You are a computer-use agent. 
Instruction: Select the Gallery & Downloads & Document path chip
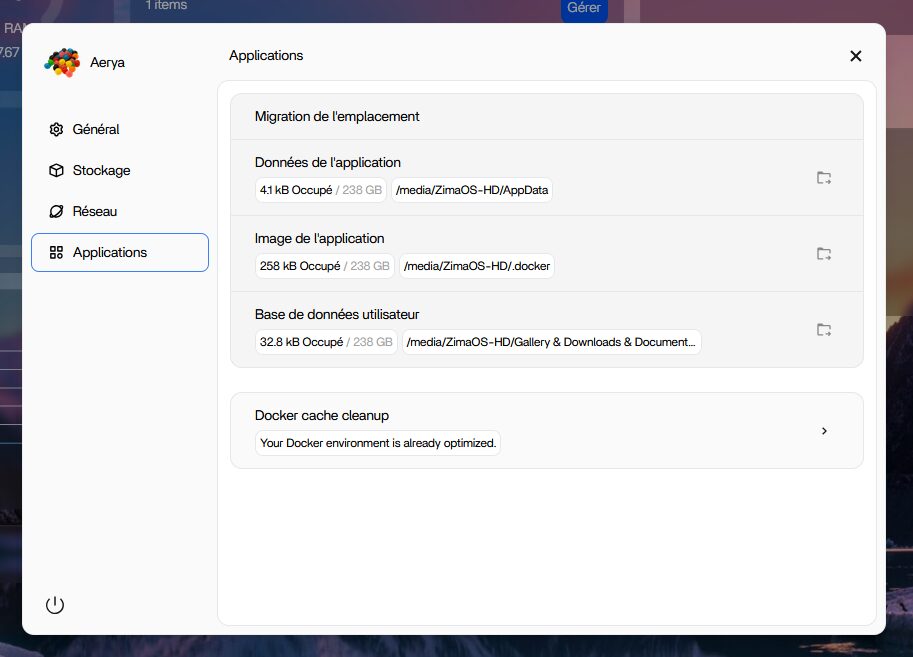551,342
